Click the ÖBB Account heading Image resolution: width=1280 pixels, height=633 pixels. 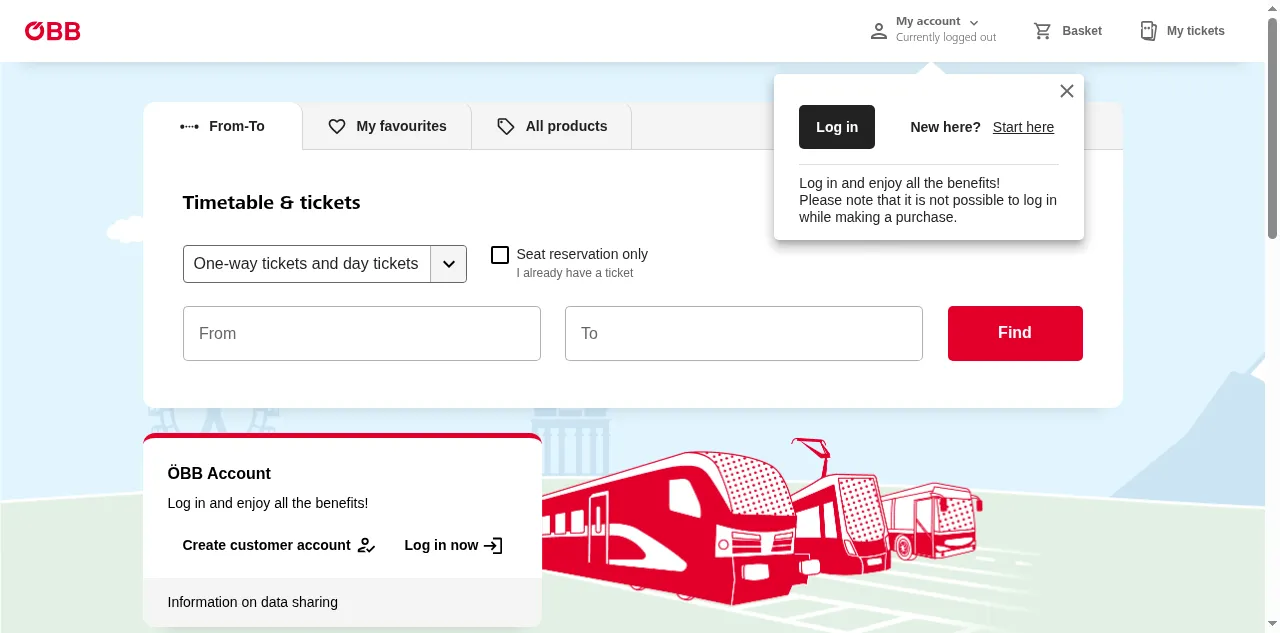[219, 473]
